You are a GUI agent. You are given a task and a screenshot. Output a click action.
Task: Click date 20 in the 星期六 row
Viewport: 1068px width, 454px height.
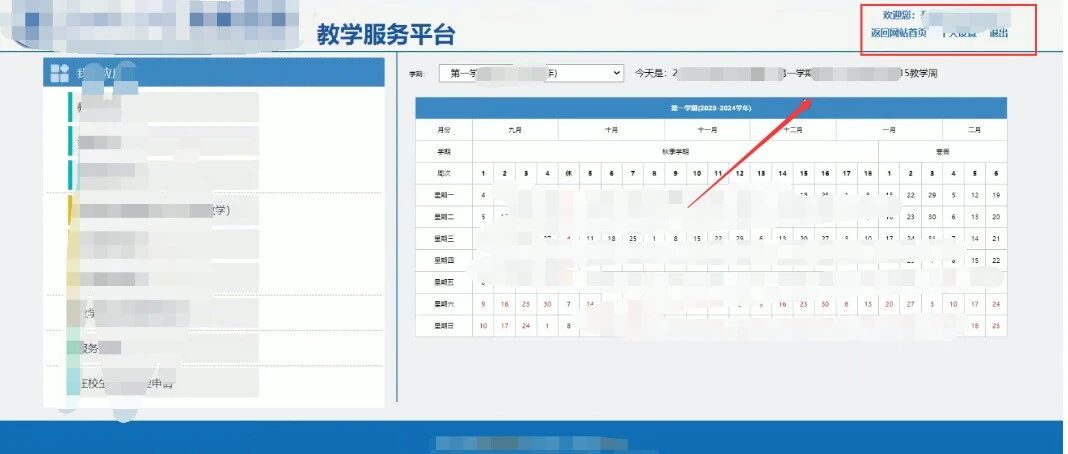point(889,304)
